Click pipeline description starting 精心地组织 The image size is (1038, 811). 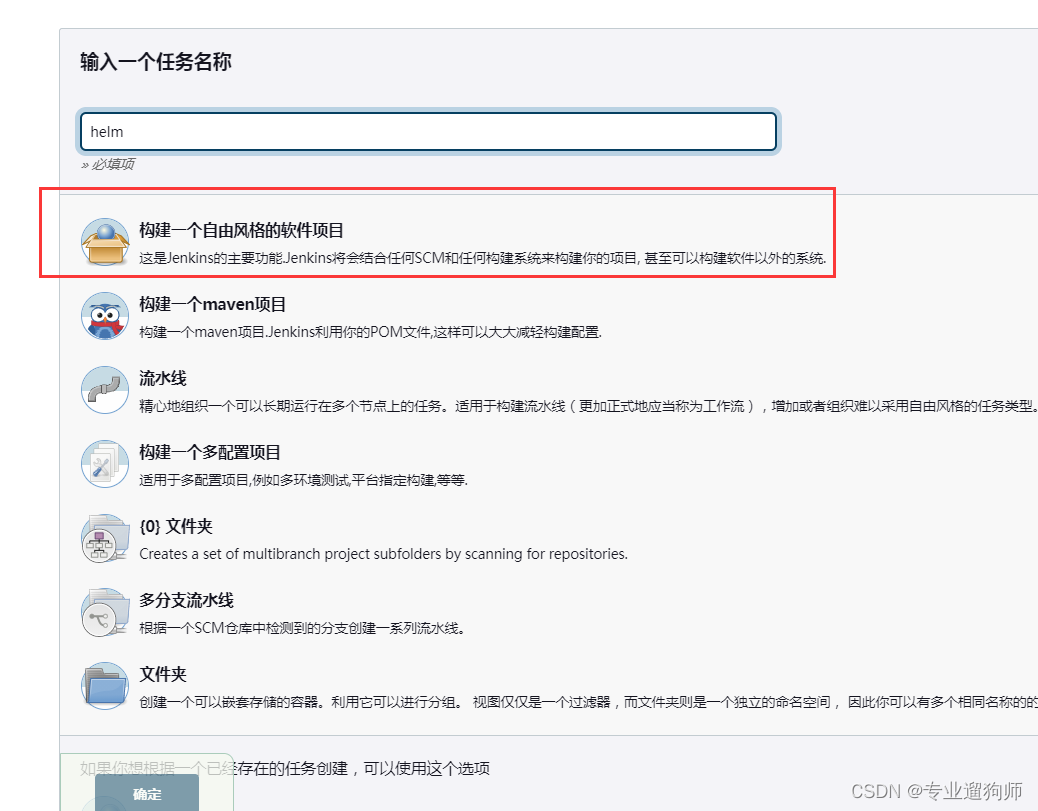click(x=588, y=406)
